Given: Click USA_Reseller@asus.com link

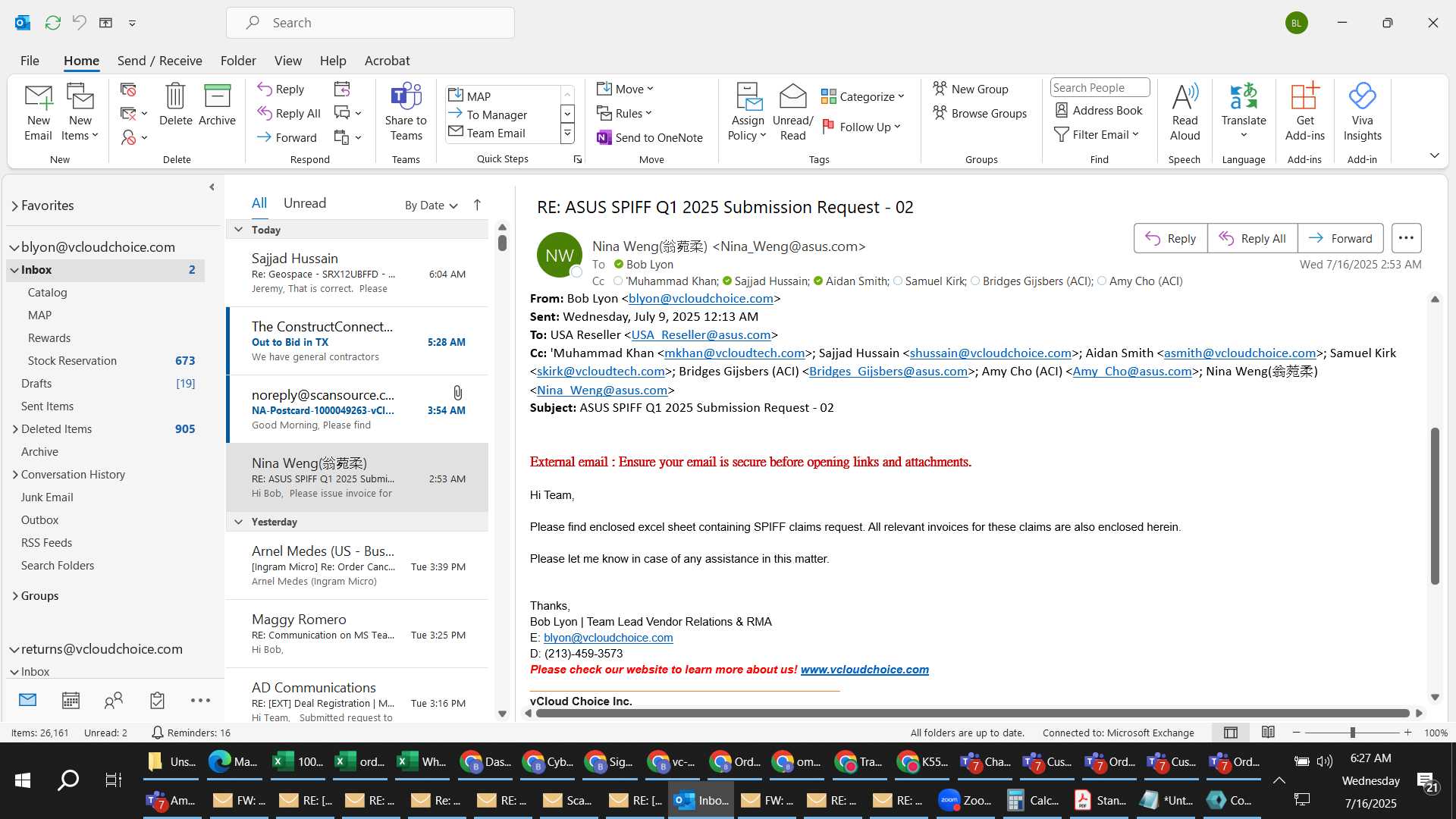Looking at the screenshot, I should [x=701, y=334].
